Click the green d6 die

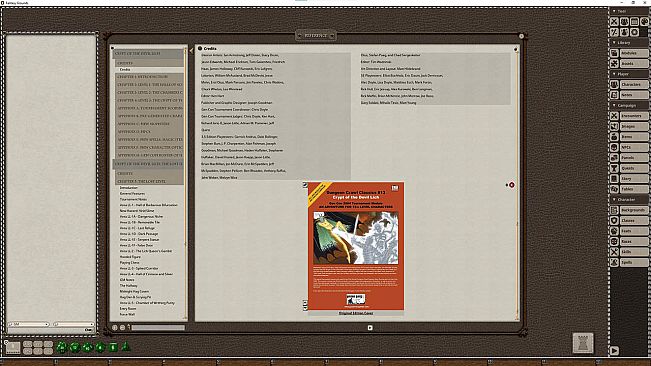pyautogui.click(x=113, y=347)
